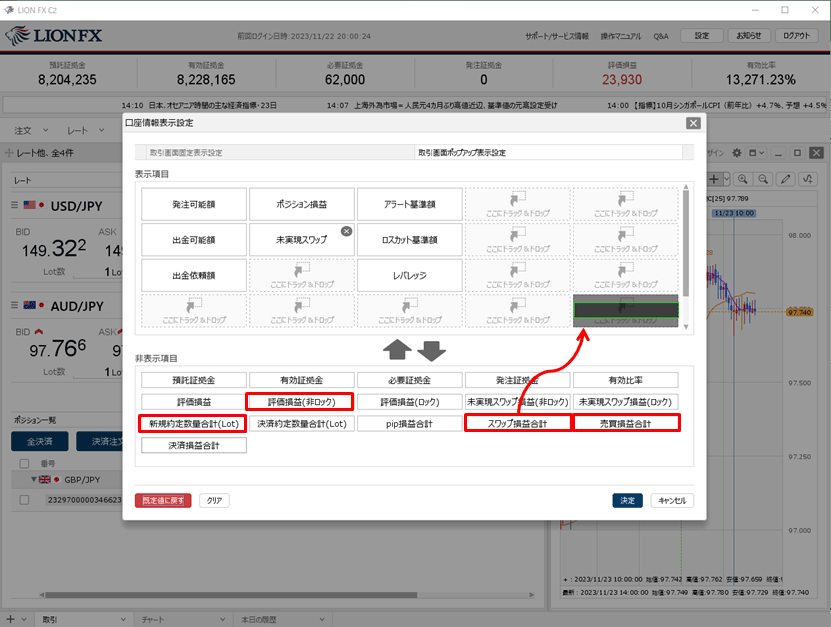Click the down arrow to move item to hidden

pos(431,350)
